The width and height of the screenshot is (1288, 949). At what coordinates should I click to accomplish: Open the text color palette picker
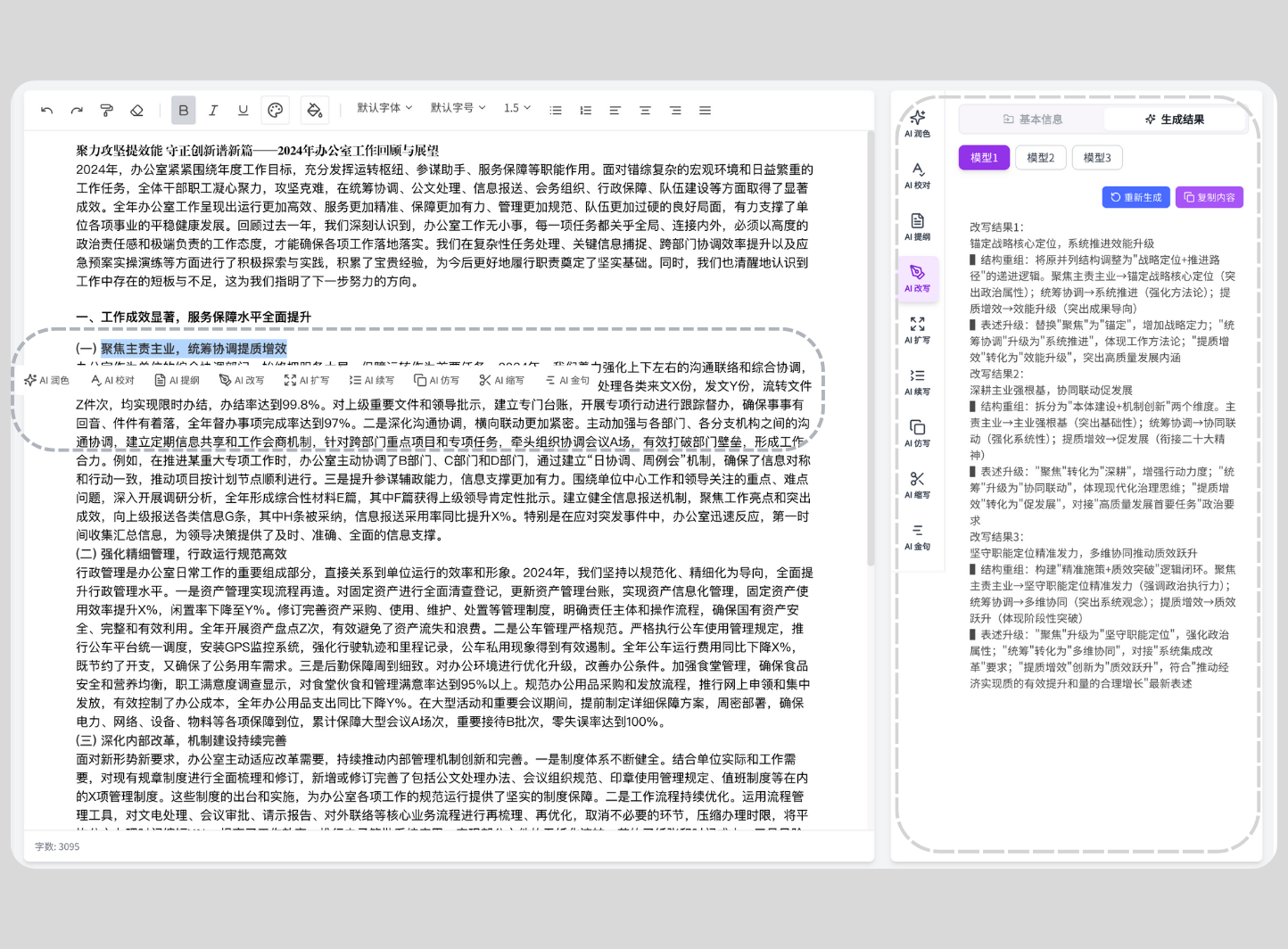point(275,111)
